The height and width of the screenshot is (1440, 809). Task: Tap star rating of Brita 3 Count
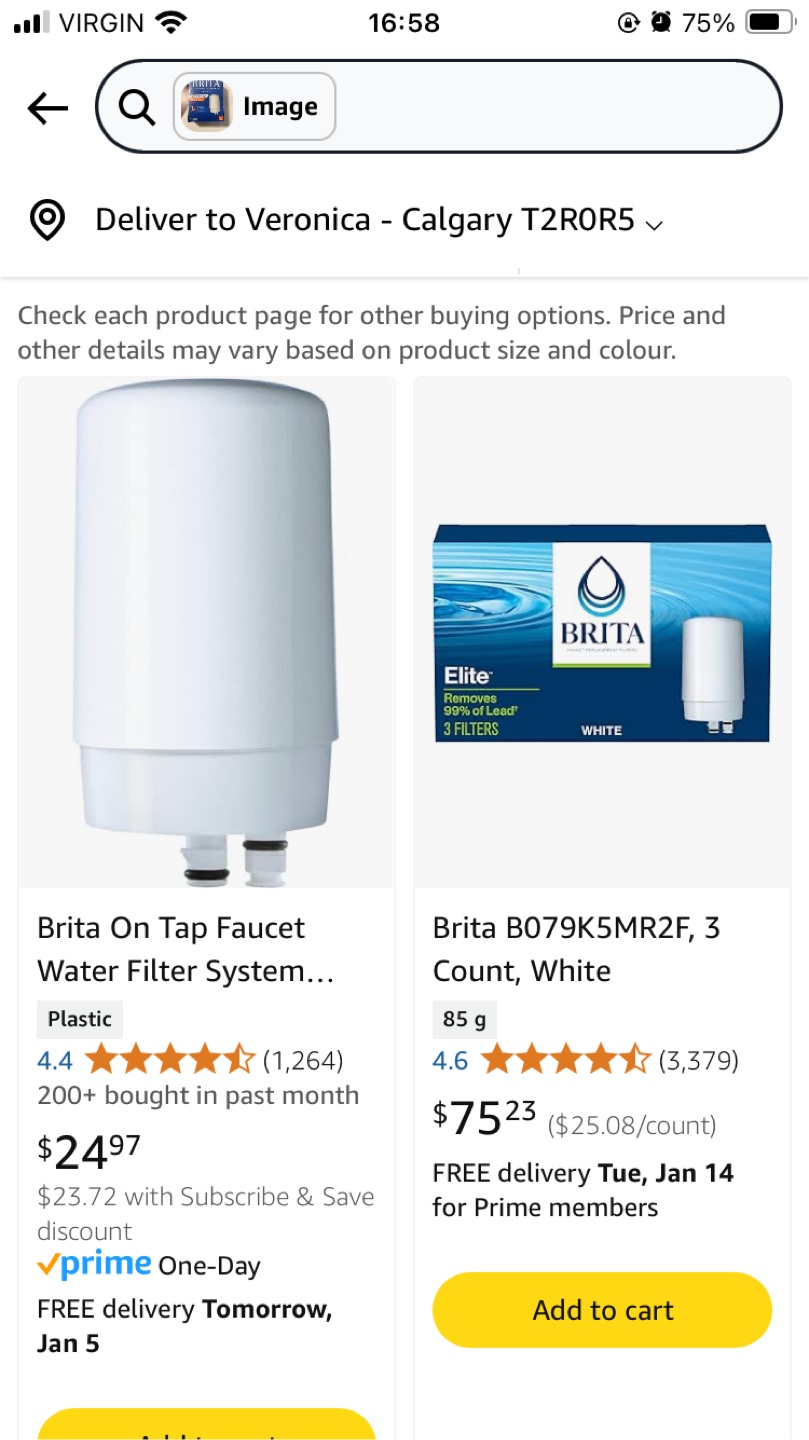(x=565, y=1060)
